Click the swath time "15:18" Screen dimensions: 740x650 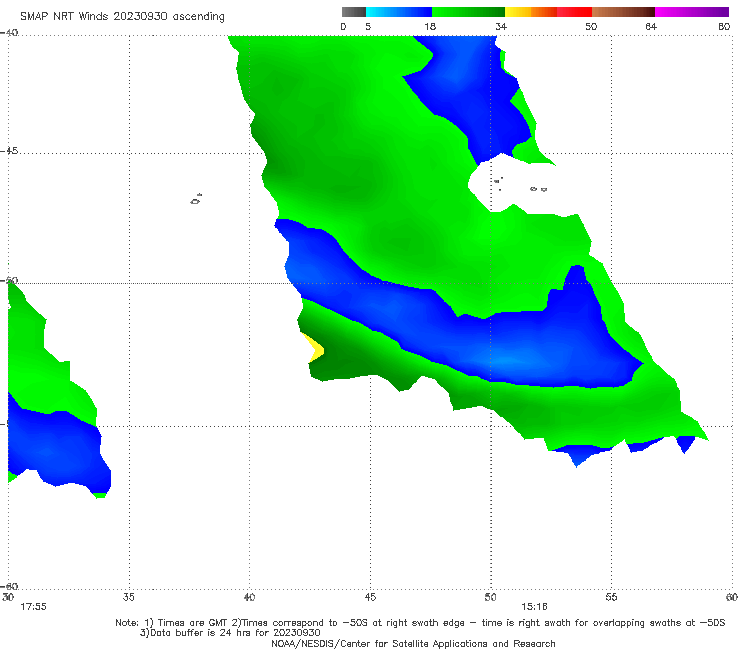[x=534, y=607]
